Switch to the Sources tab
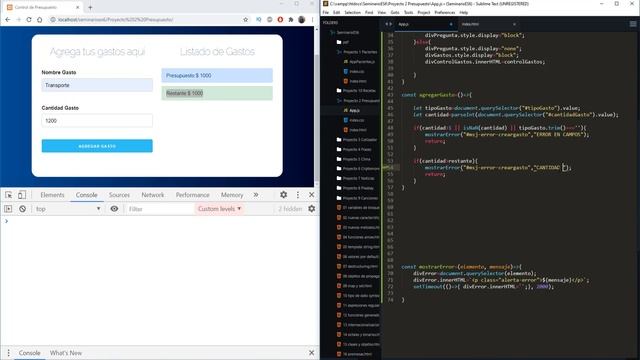The width and height of the screenshot is (640, 360). point(119,195)
